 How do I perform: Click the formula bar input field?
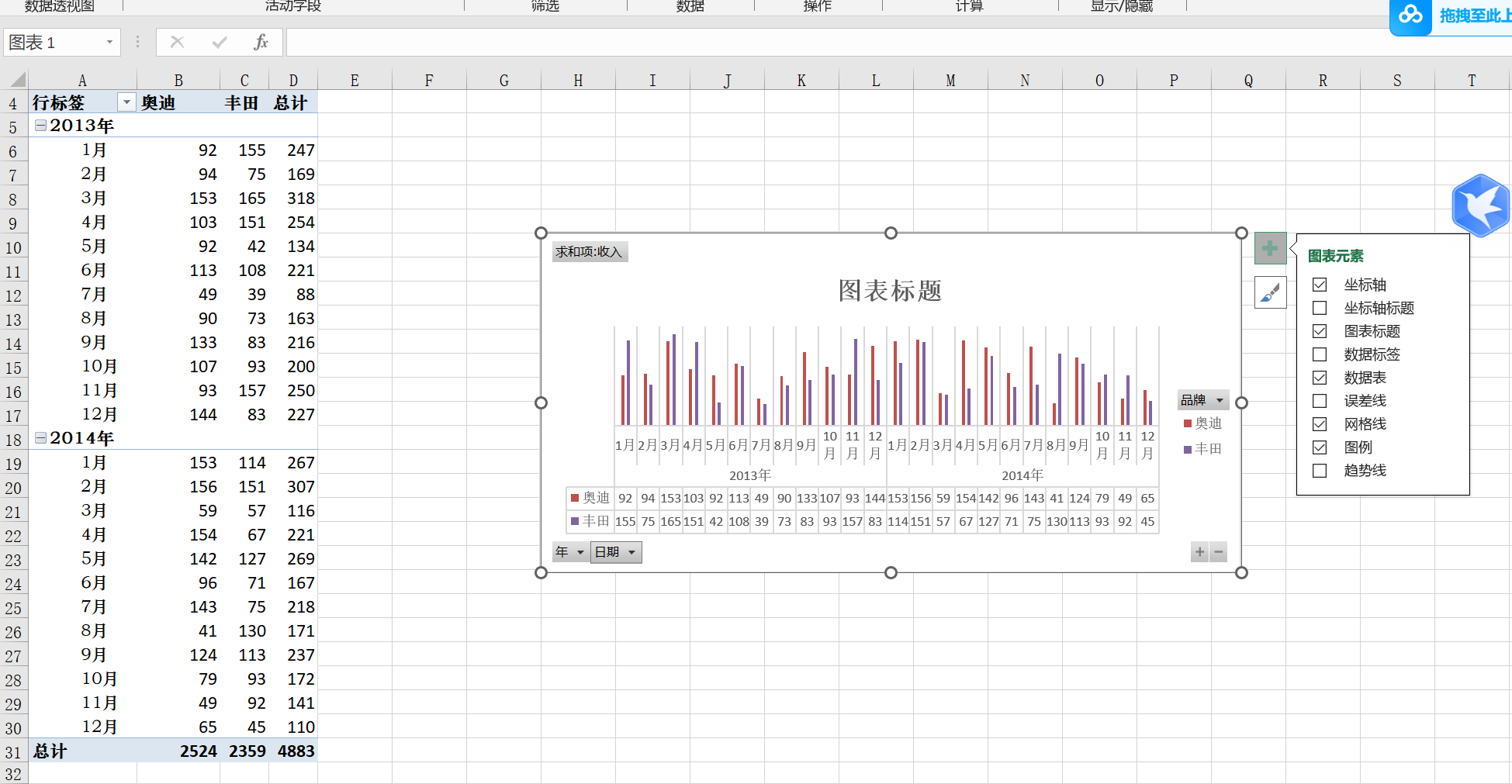pos(898,42)
